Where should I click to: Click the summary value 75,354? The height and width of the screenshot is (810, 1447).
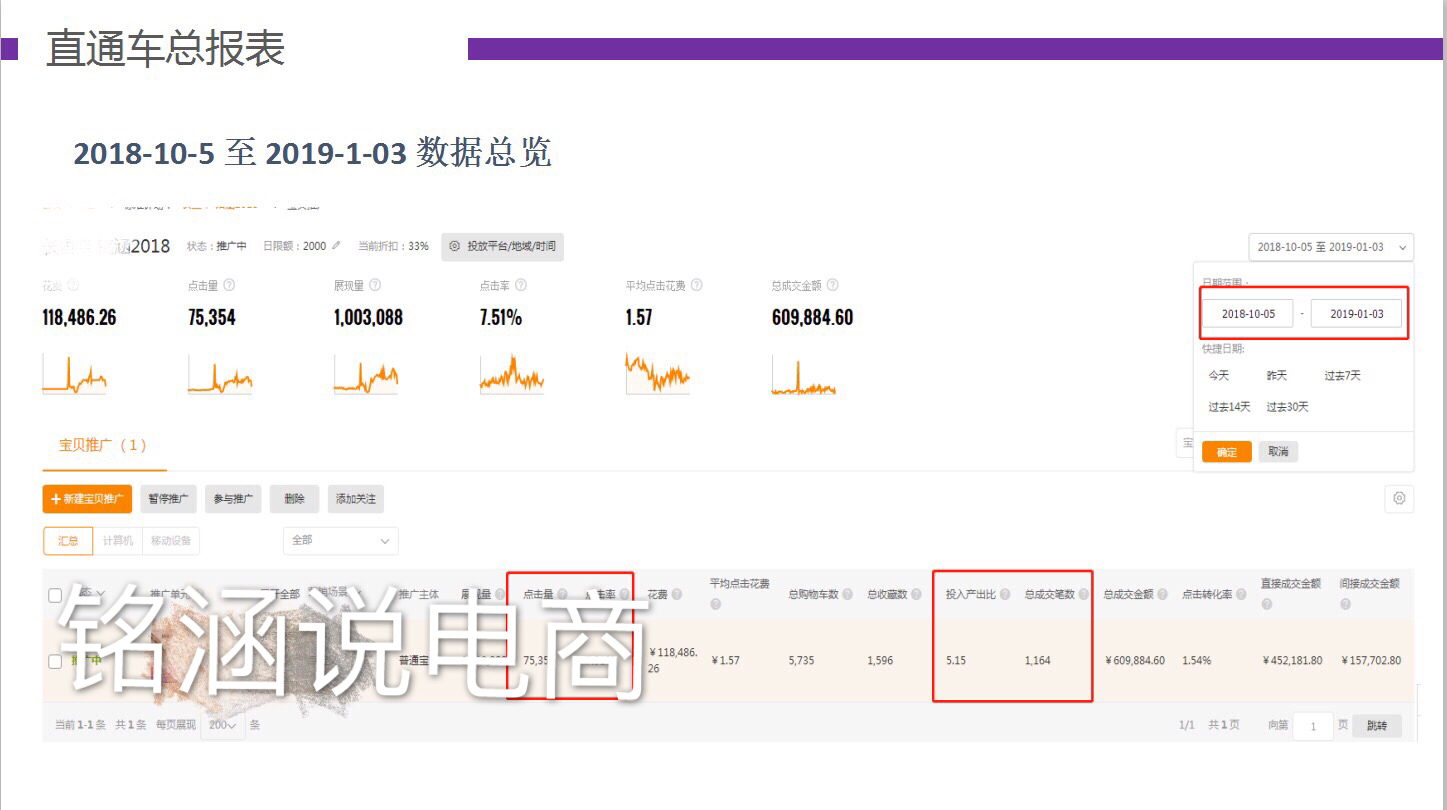click(212, 318)
